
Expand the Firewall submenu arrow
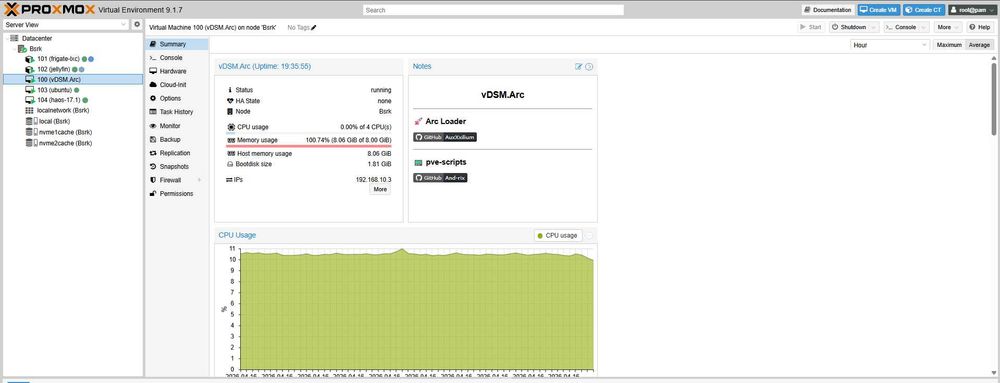tap(200, 180)
